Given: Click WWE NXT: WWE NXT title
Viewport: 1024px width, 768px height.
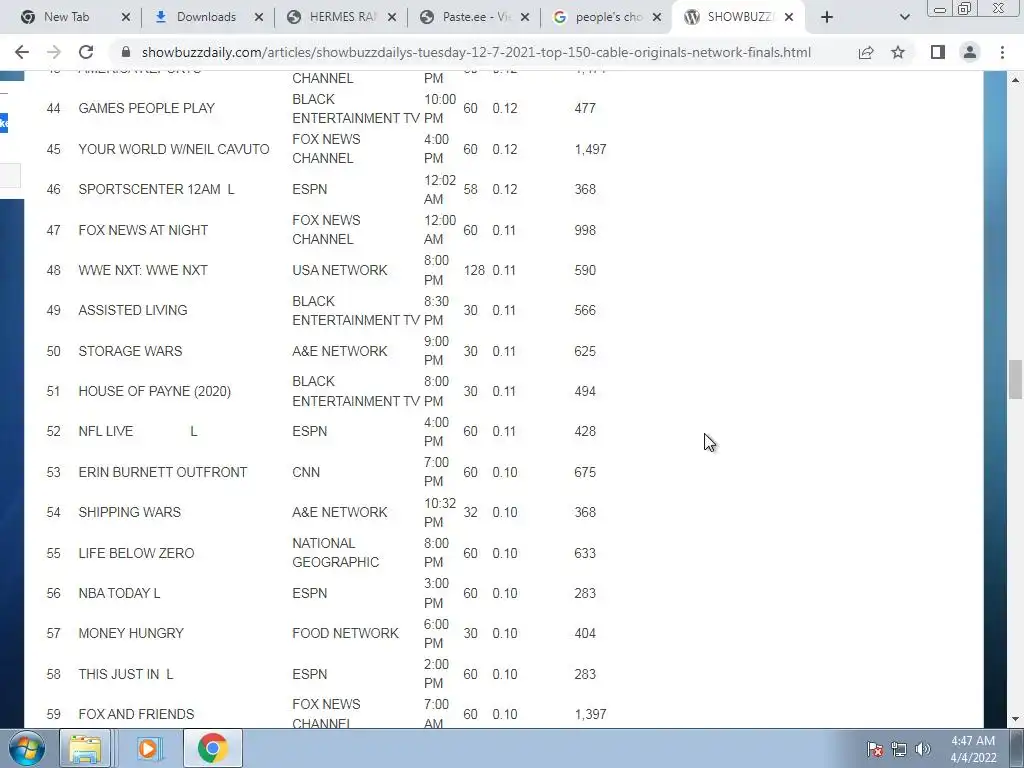Looking at the screenshot, I should click(143, 270).
